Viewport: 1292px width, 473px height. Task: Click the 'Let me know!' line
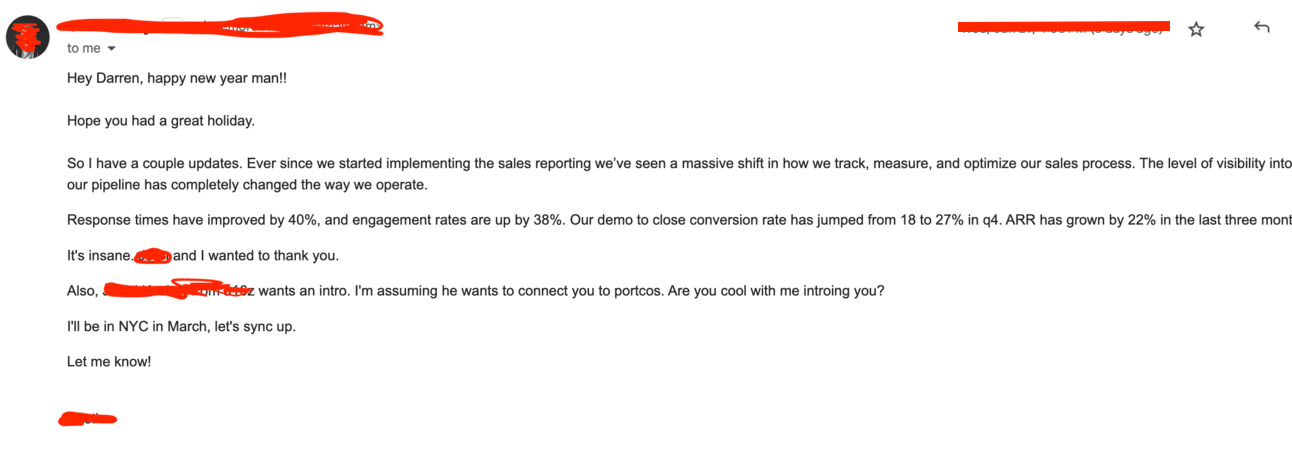(109, 361)
